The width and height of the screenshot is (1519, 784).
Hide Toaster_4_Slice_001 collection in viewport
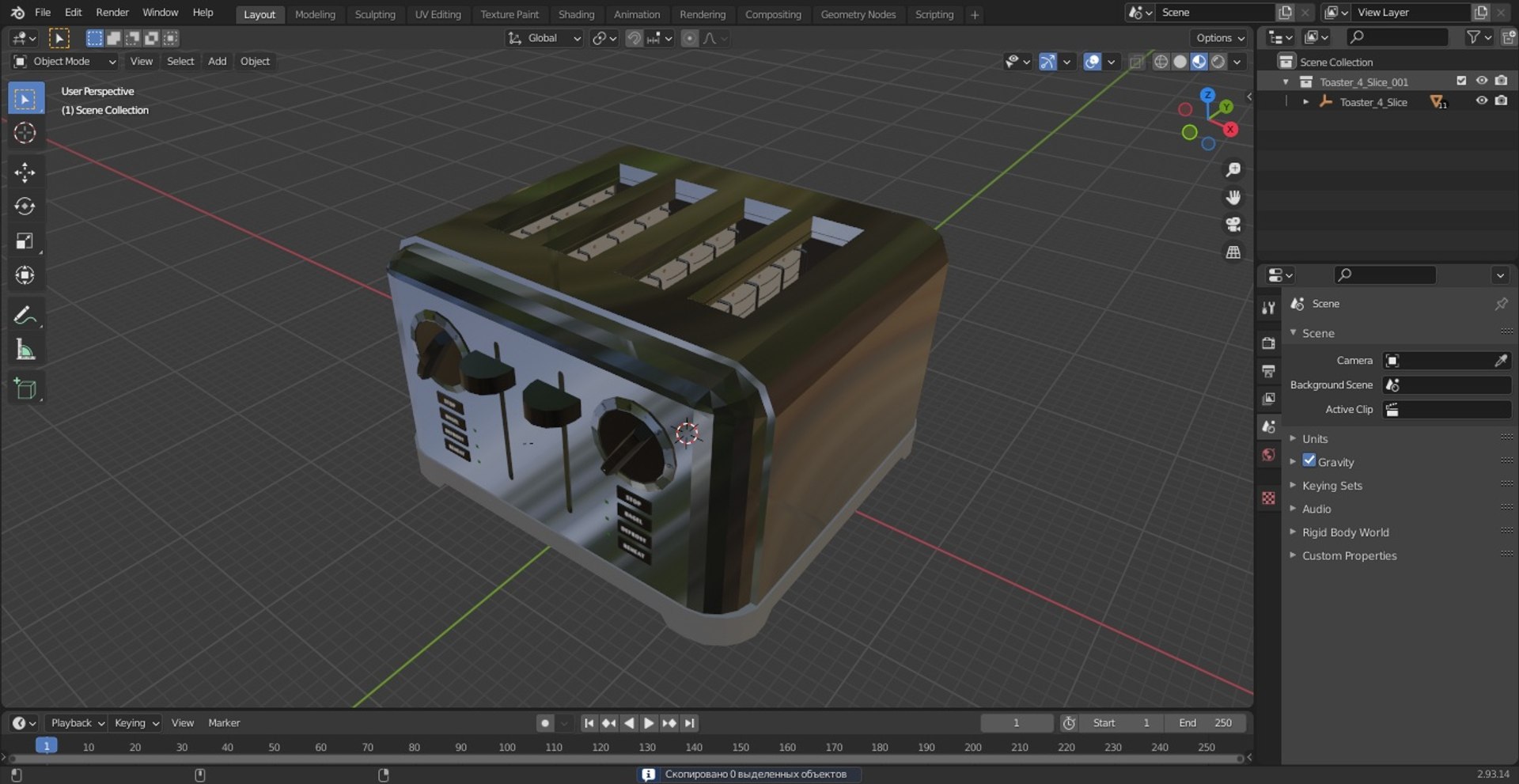click(x=1482, y=81)
